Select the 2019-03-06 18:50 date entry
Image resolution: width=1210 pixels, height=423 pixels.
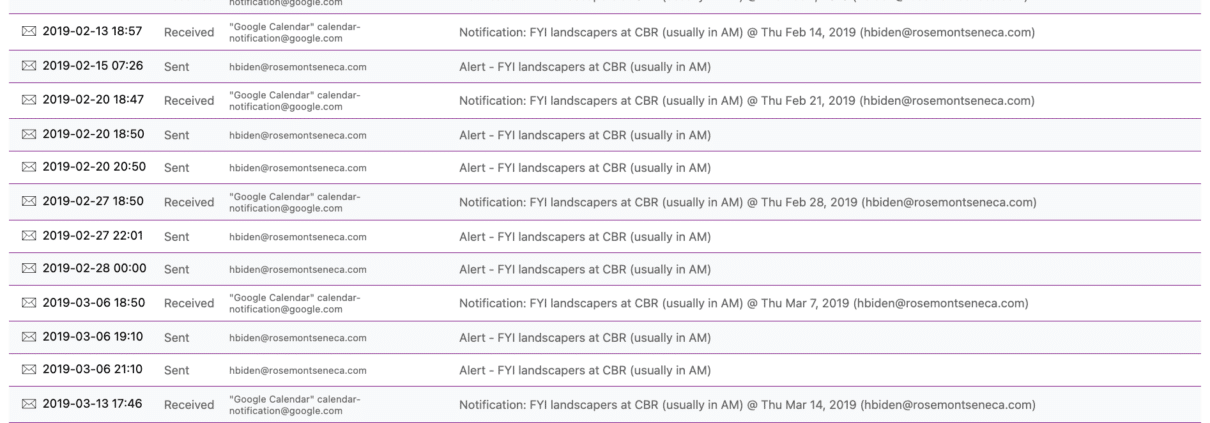pyautogui.click(x=93, y=302)
